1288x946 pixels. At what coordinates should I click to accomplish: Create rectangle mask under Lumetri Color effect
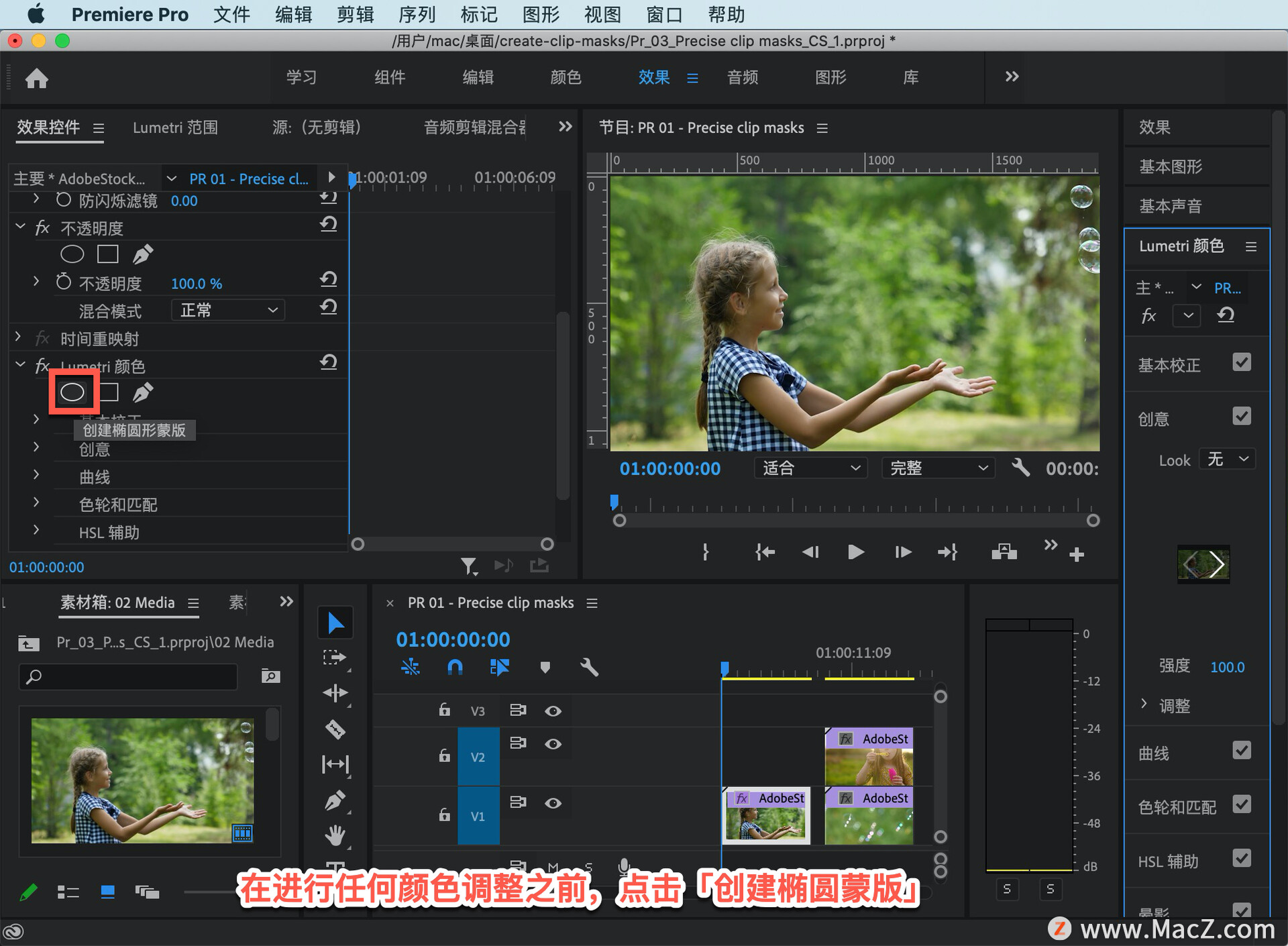pyautogui.click(x=108, y=392)
